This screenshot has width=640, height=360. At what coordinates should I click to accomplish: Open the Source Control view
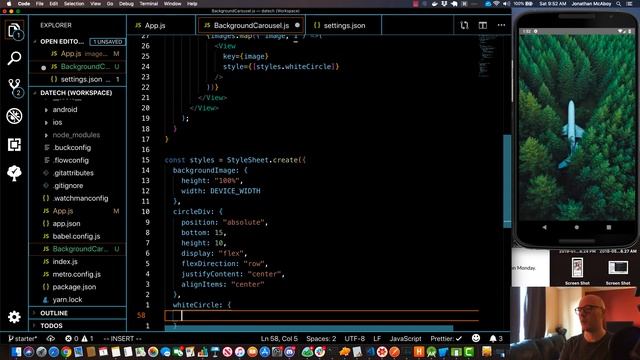tap(14, 87)
